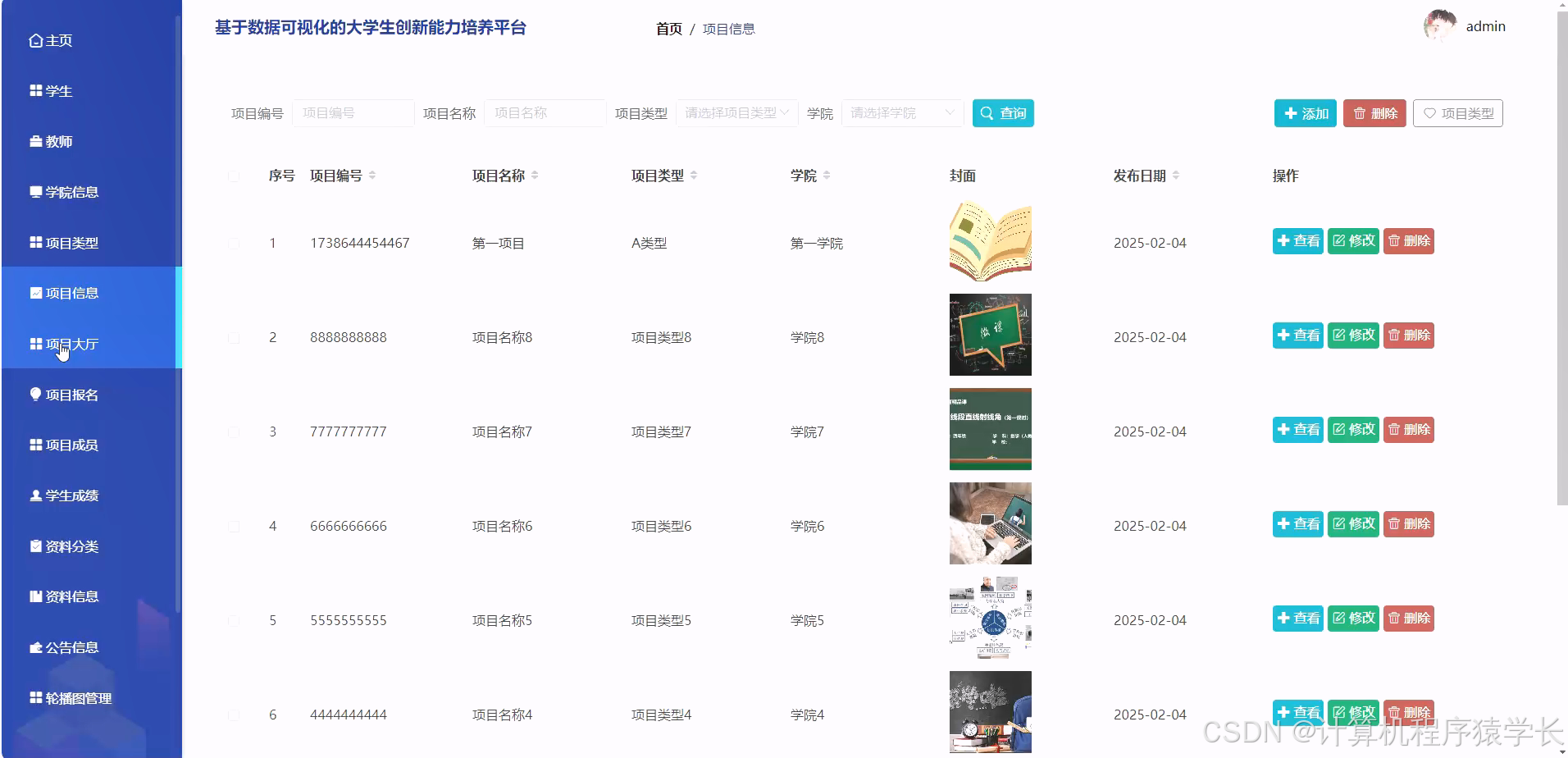Click the 项目成员 grid icon
Image resolution: width=1568 pixels, height=758 pixels.
(36, 445)
